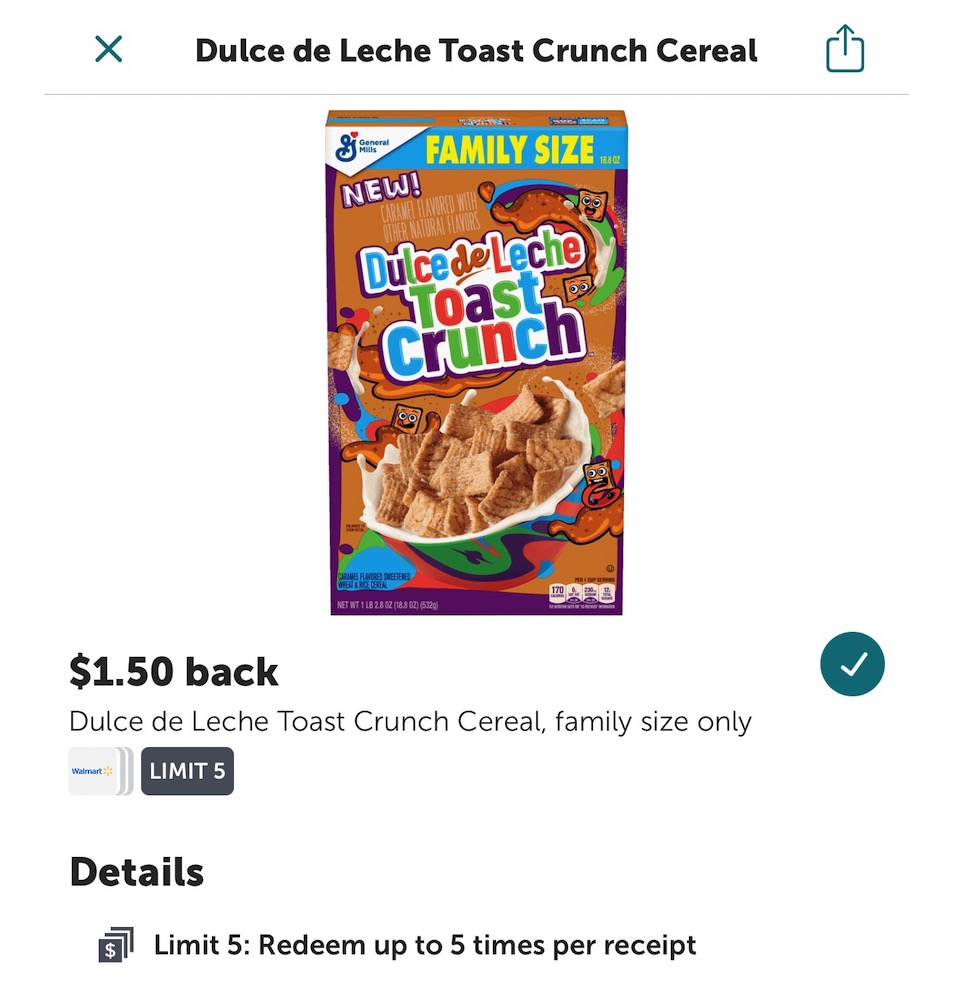
Task: Click the stacked retailer cards behind Walmart logo
Action: click(x=125, y=771)
